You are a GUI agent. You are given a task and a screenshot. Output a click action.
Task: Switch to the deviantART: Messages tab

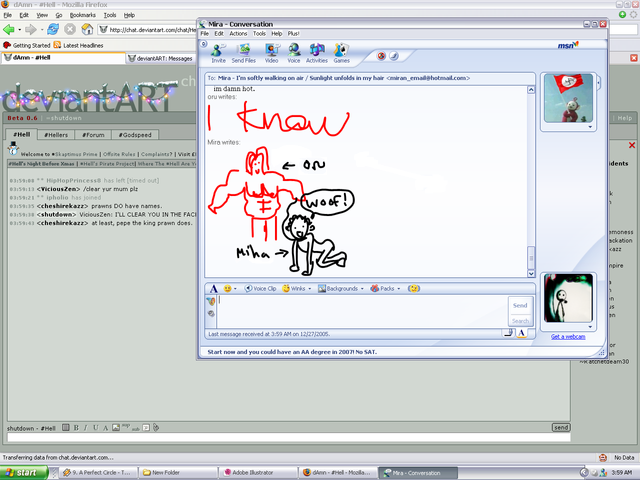pyautogui.click(x=160, y=58)
